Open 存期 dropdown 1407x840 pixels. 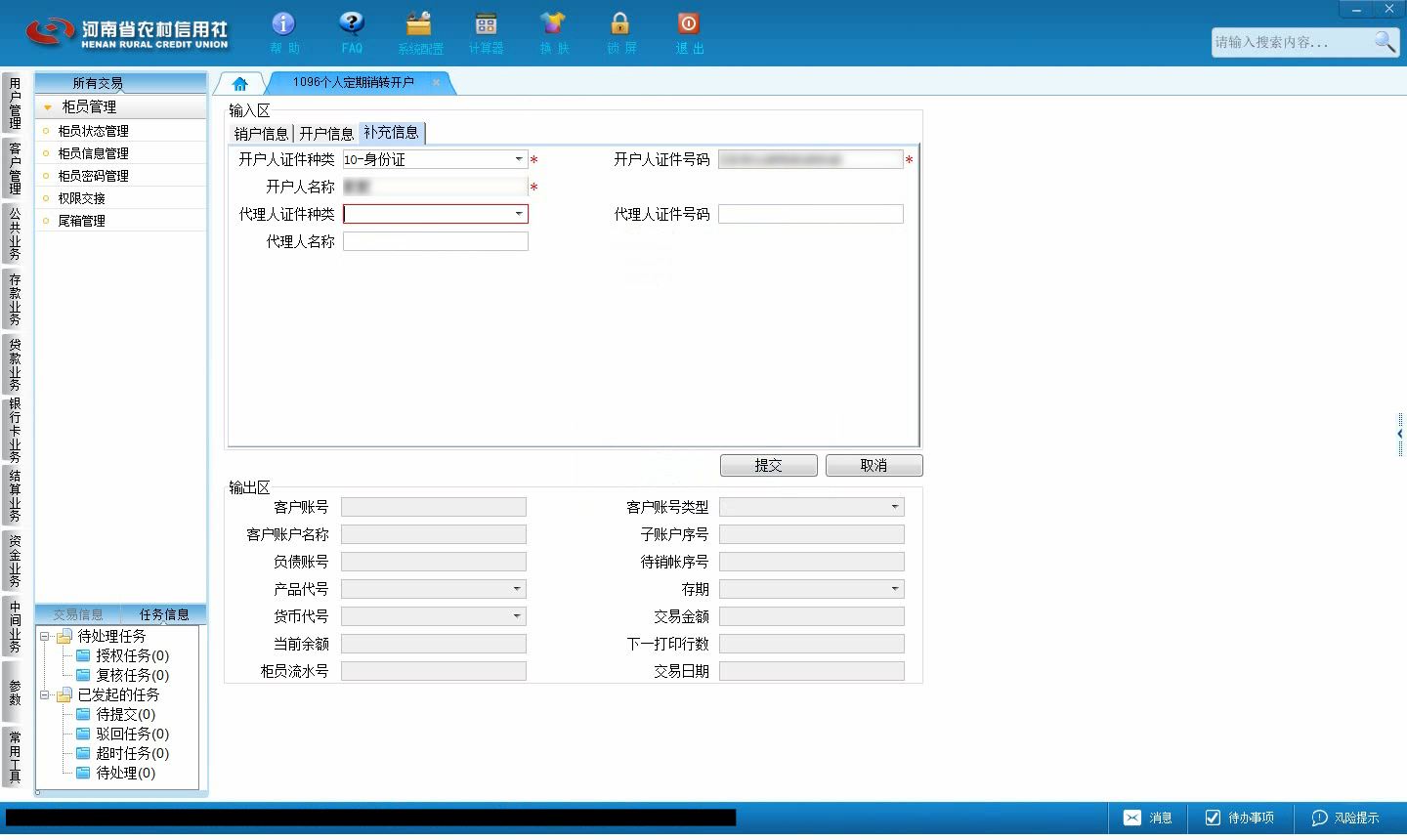(x=895, y=589)
